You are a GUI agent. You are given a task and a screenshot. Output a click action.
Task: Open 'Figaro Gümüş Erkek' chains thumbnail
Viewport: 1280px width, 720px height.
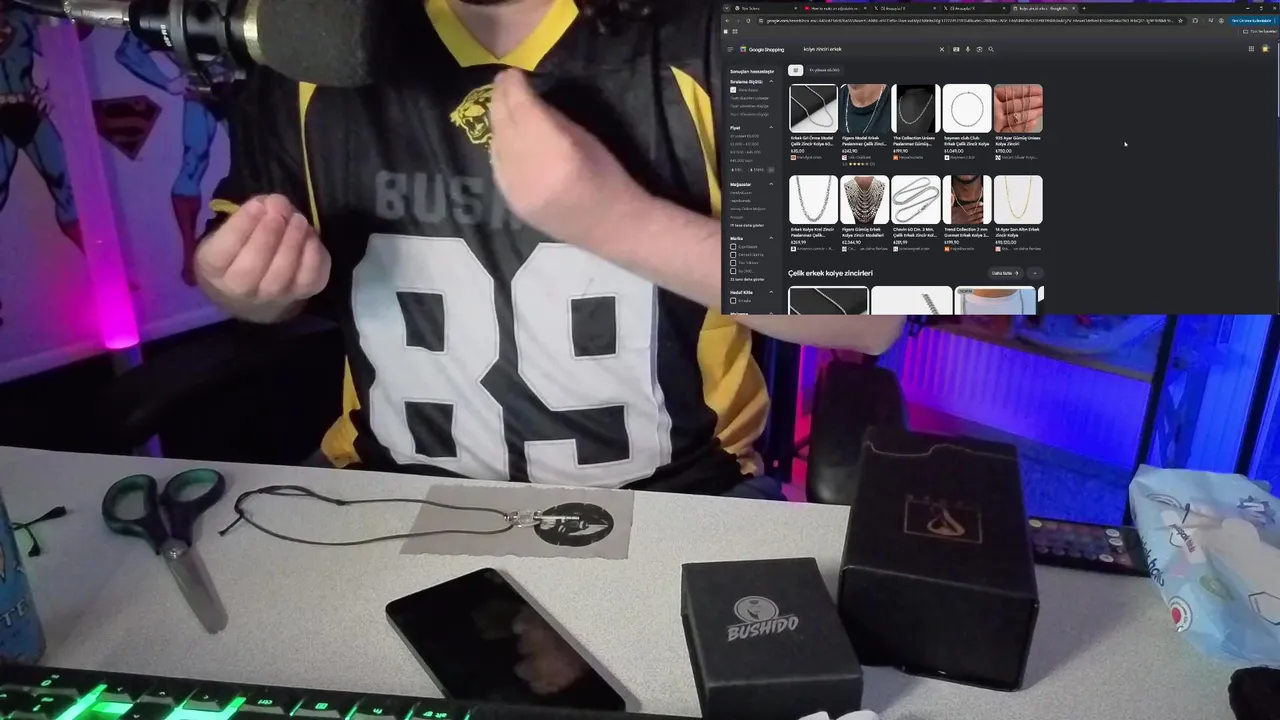pos(865,200)
